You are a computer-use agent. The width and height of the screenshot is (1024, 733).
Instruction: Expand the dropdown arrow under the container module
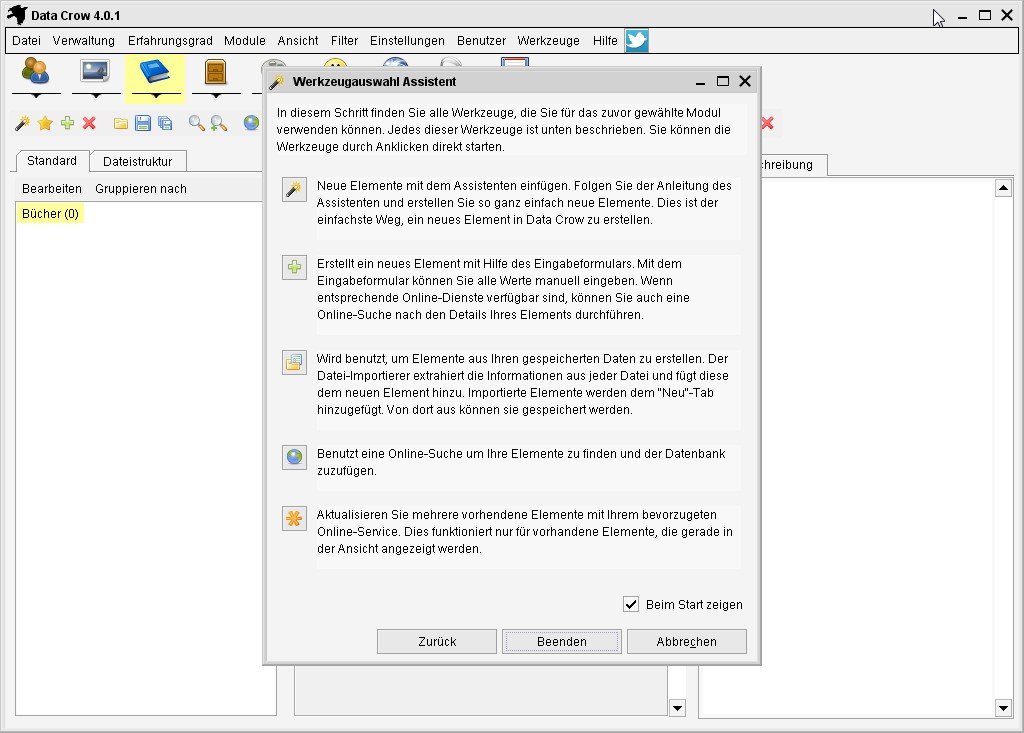click(215, 96)
